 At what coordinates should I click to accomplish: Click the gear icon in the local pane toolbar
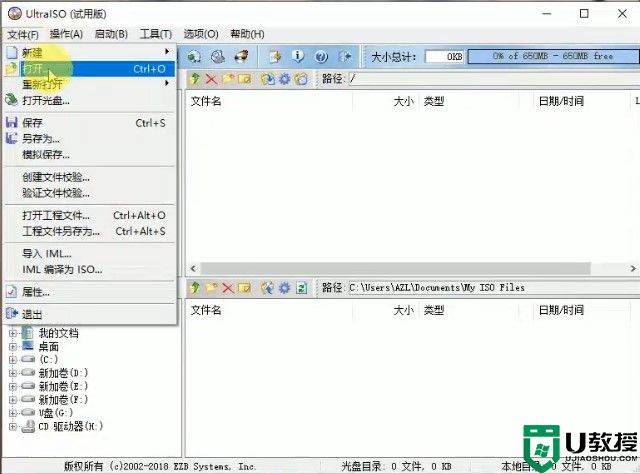click(x=284, y=288)
